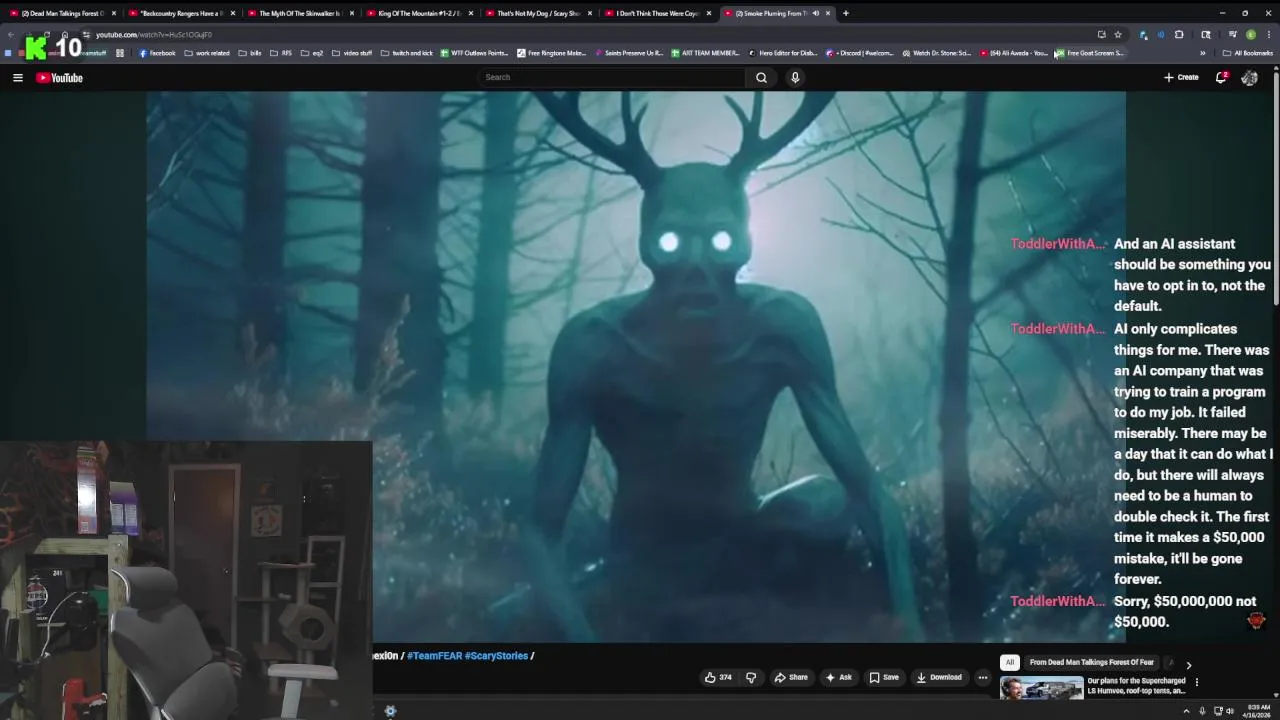Open the 'bills' bookmarks folder
This screenshot has height=720, width=1280.
click(x=250, y=53)
